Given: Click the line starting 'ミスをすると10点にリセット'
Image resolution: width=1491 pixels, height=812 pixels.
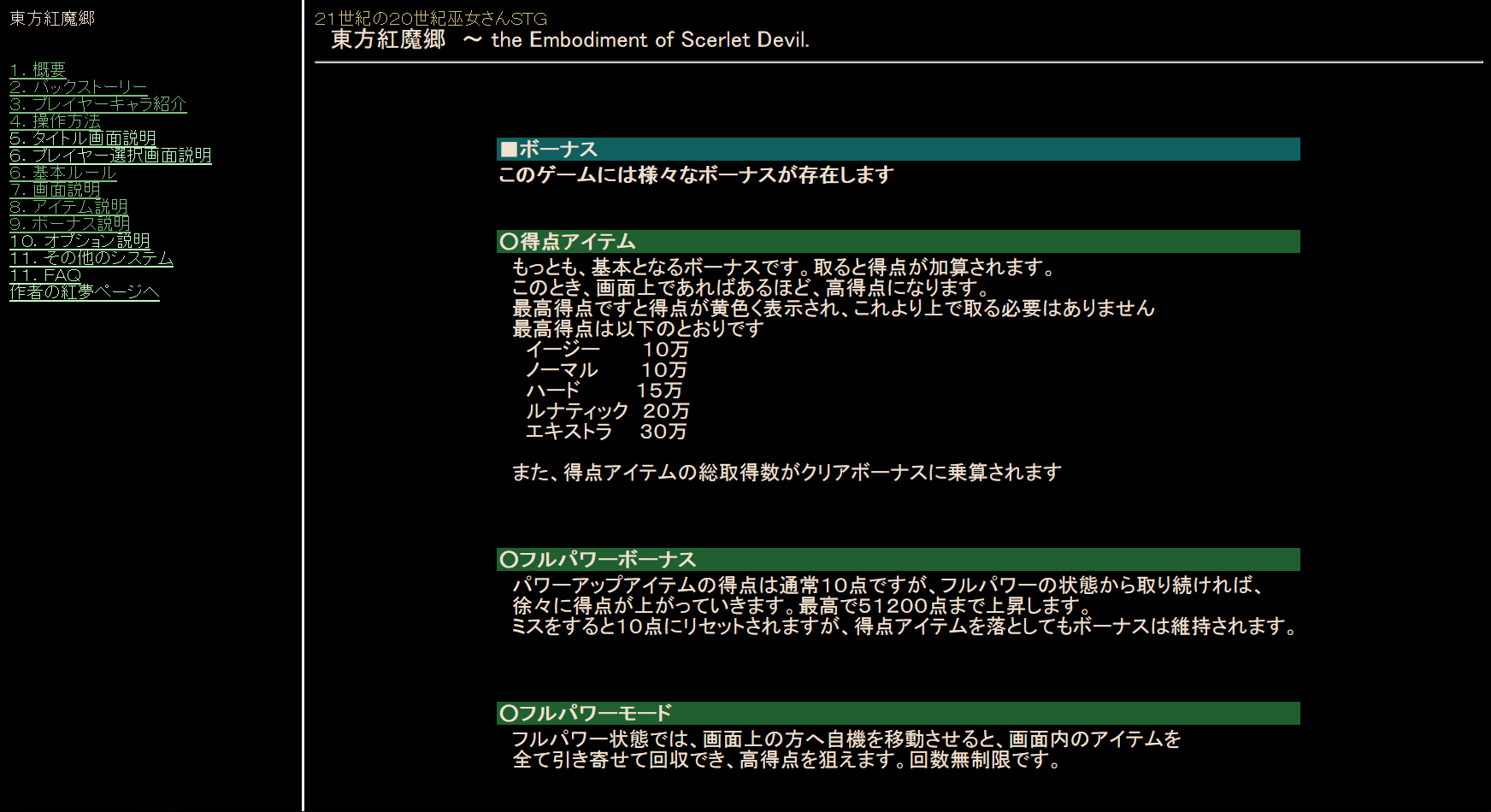Looking at the screenshot, I should click(904, 627).
